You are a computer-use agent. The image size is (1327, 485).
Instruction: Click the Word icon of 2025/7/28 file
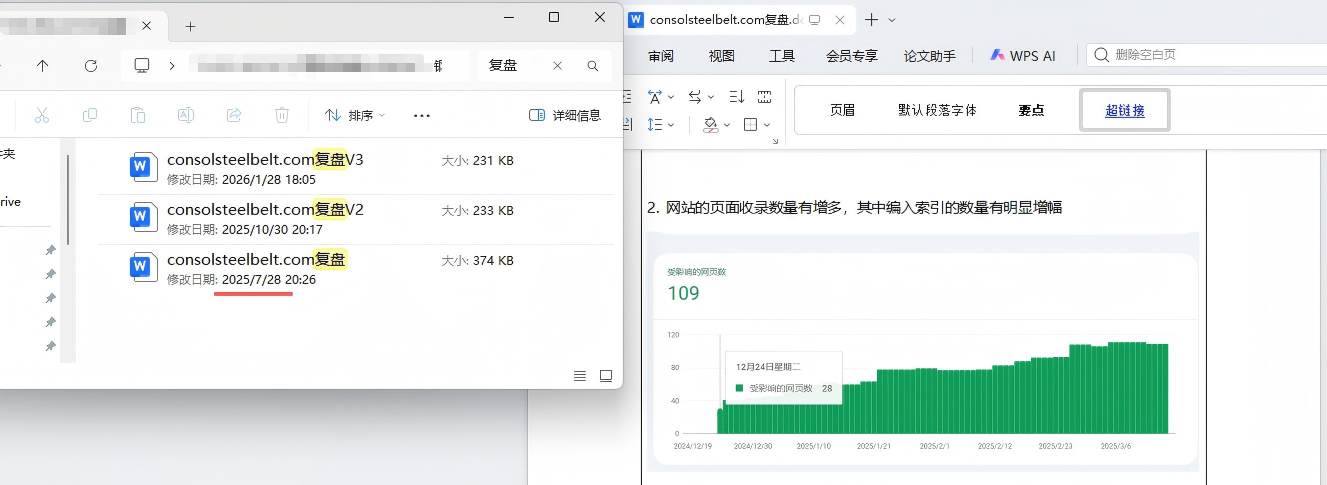[143, 266]
